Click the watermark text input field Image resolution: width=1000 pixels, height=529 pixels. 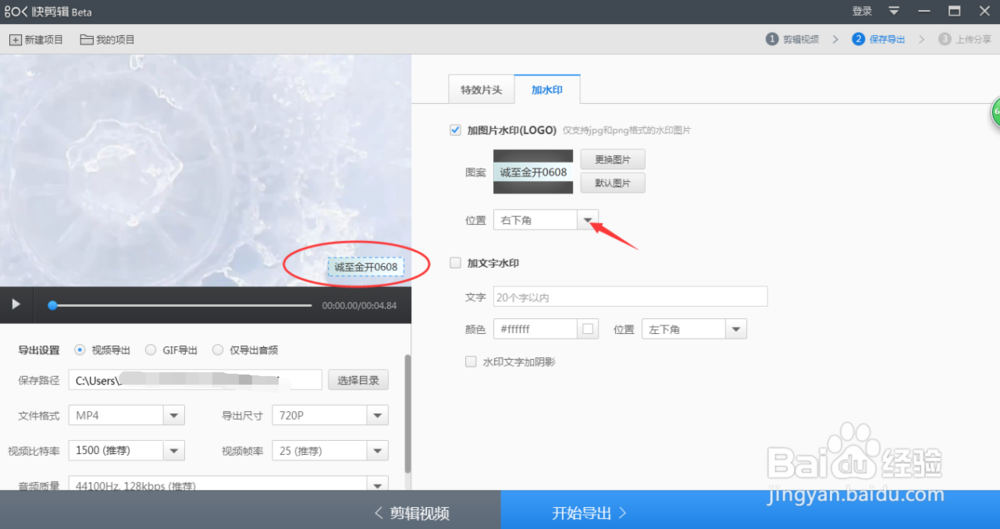(630, 297)
